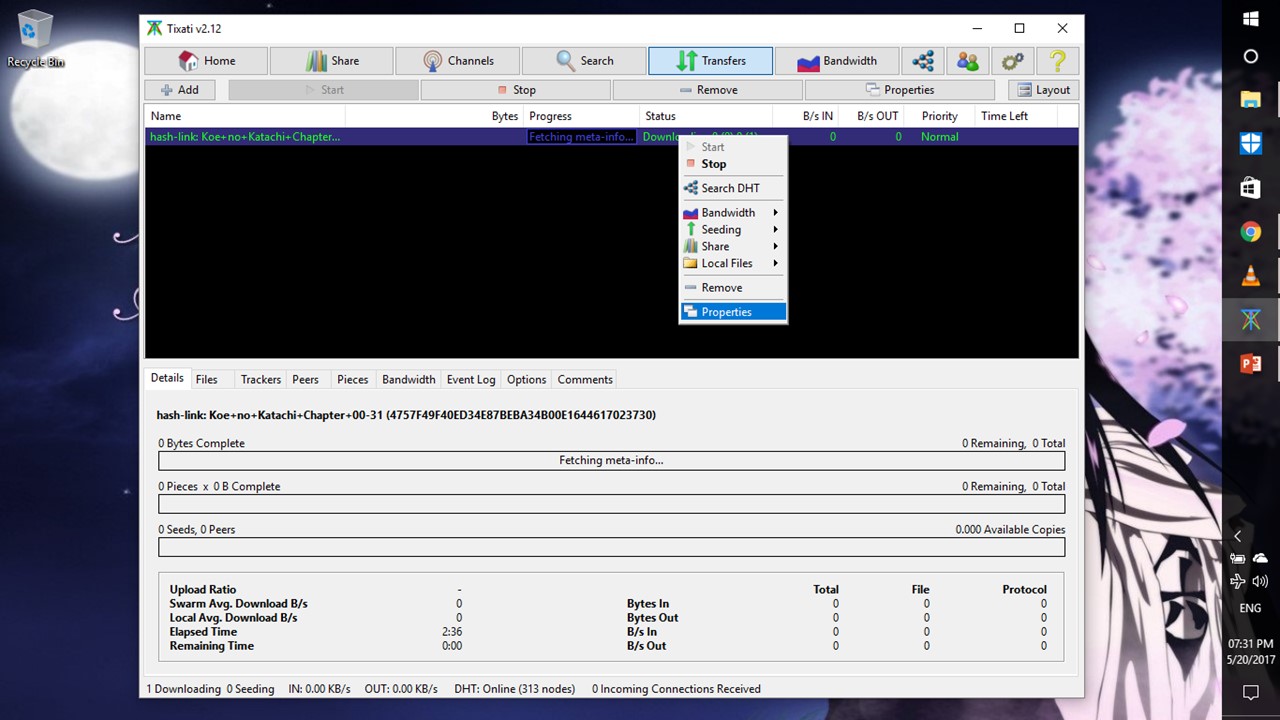Select Properties in the context menu

[x=726, y=312]
